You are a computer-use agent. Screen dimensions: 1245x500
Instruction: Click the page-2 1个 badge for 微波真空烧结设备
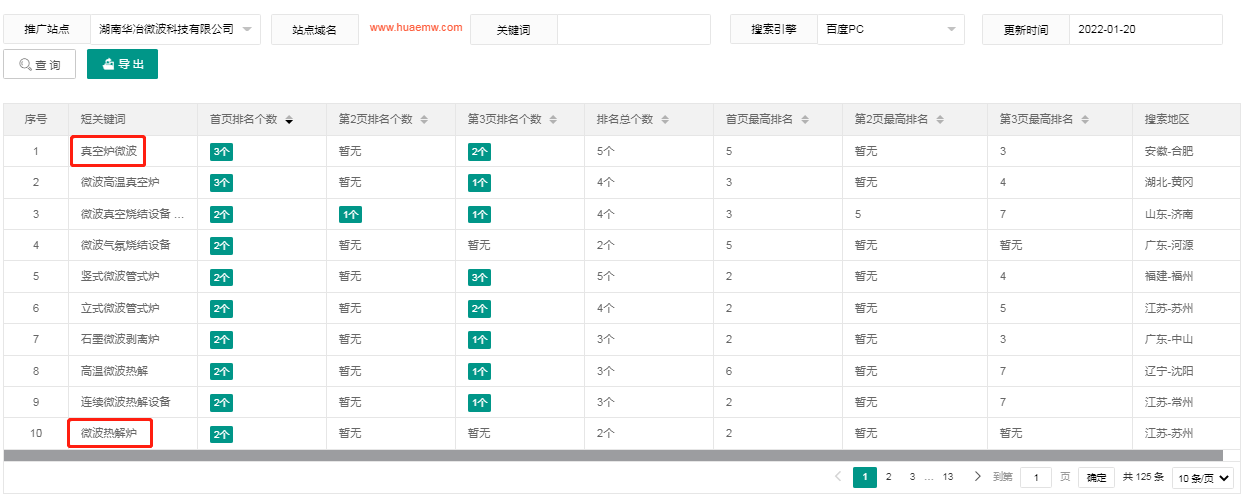click(x=350, y=214)
